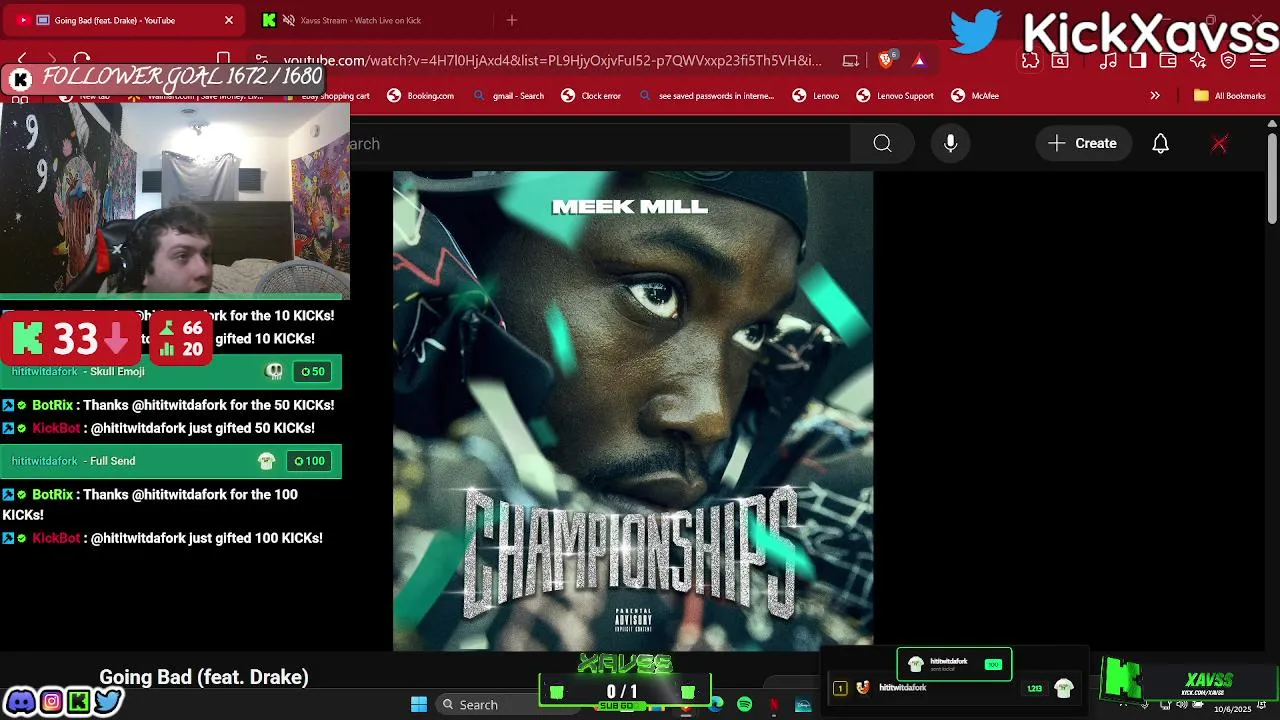
Task: Open gmail - Search bookmark
Action: (509, 96)
